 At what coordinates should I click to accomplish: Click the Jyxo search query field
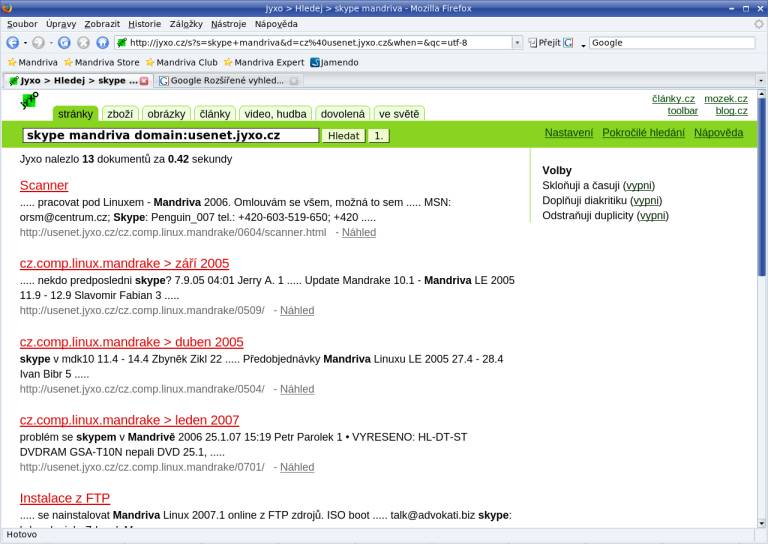[170, 136]
